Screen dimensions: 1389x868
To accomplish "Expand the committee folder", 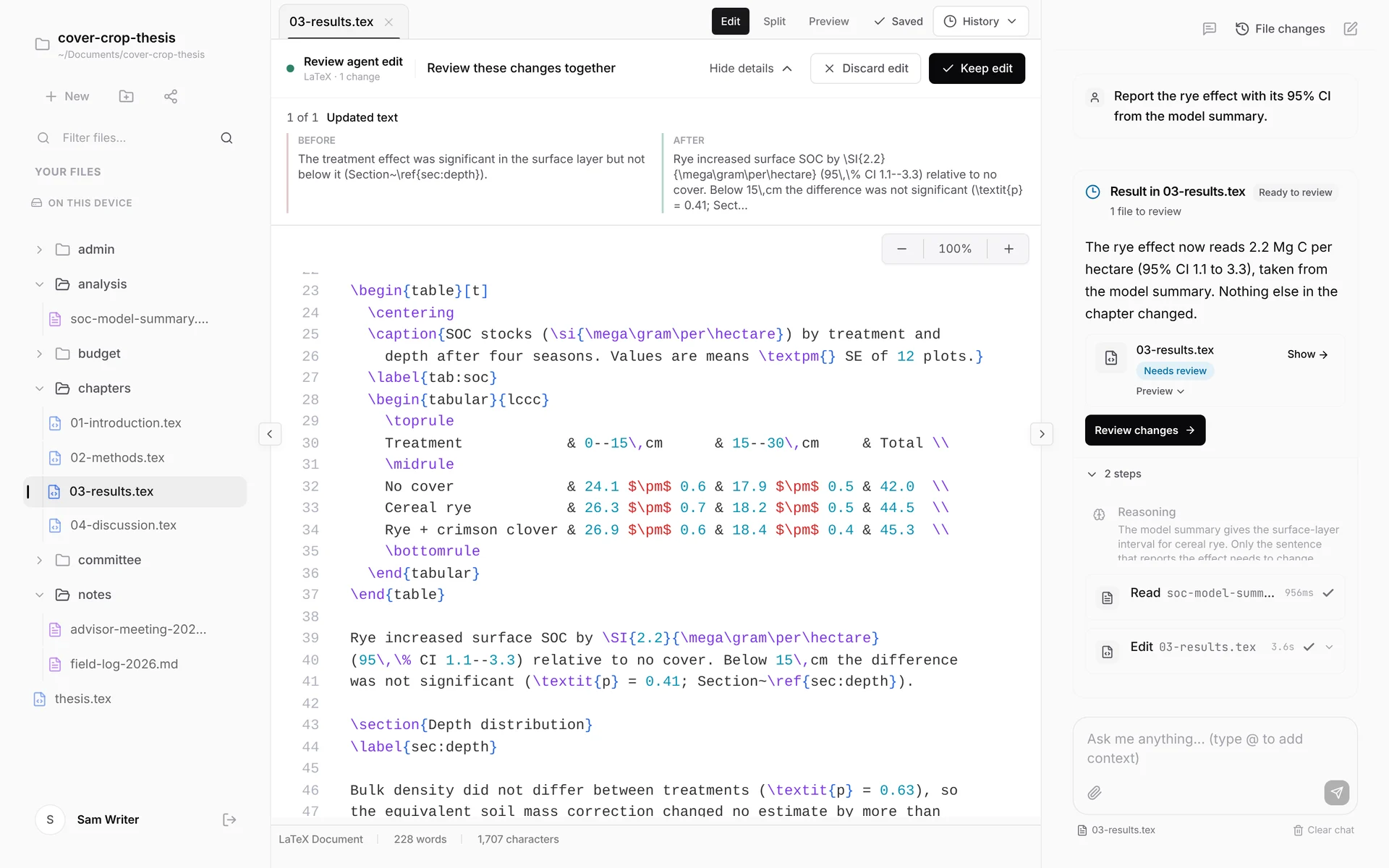I will click(39, 560).
